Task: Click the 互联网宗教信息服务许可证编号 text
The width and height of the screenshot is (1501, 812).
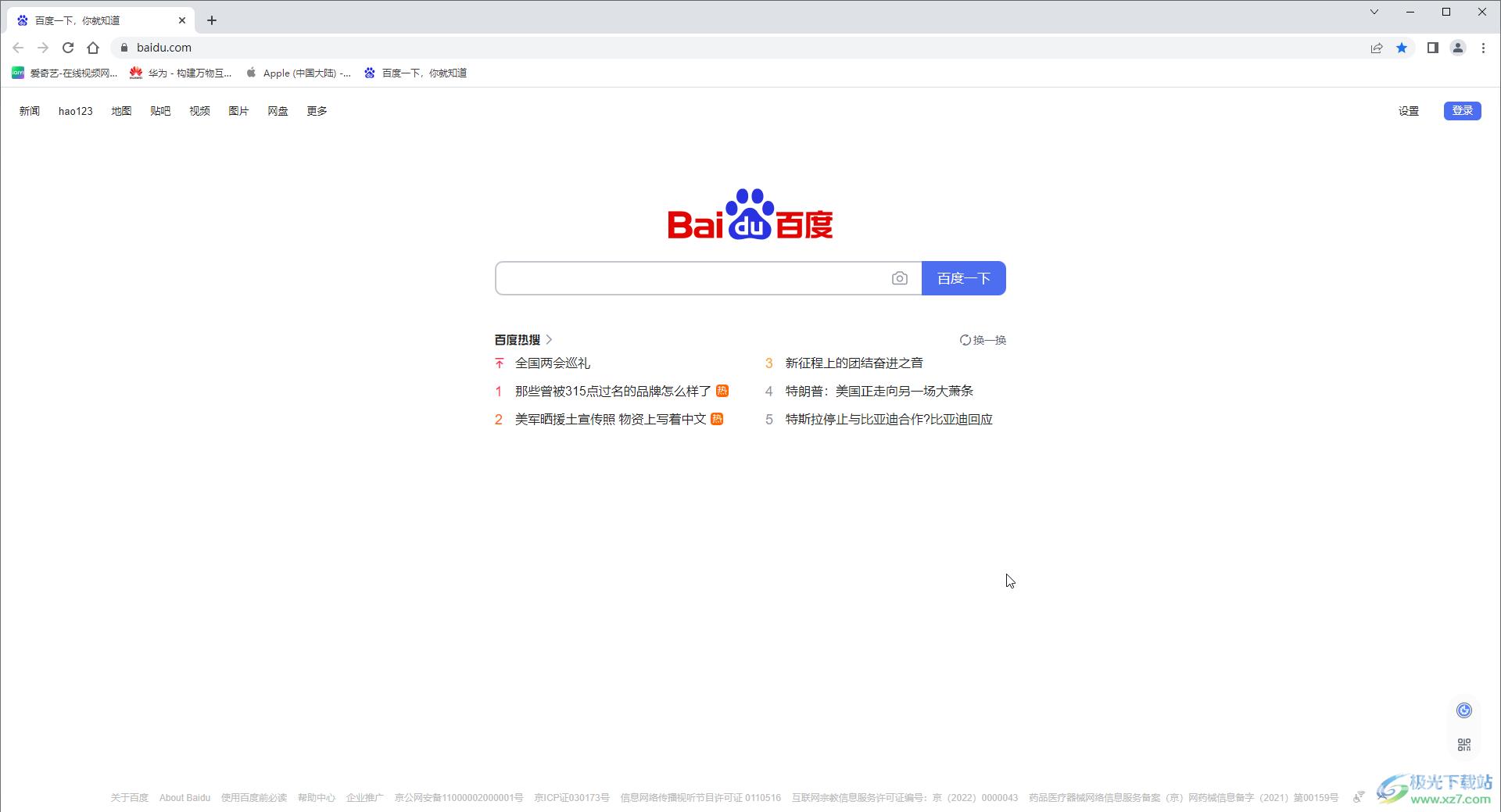Action: tap(905, 798)
